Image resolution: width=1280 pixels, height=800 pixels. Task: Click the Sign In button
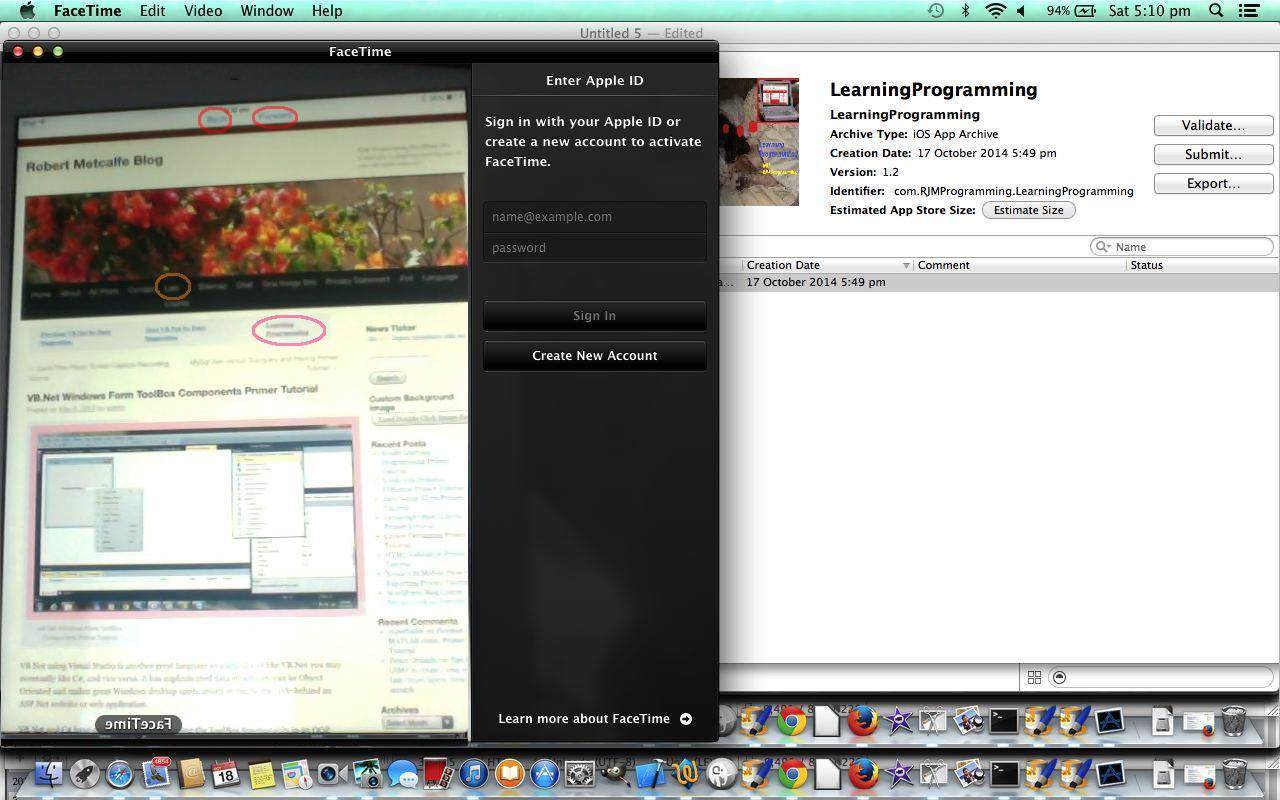pos(595,316)
